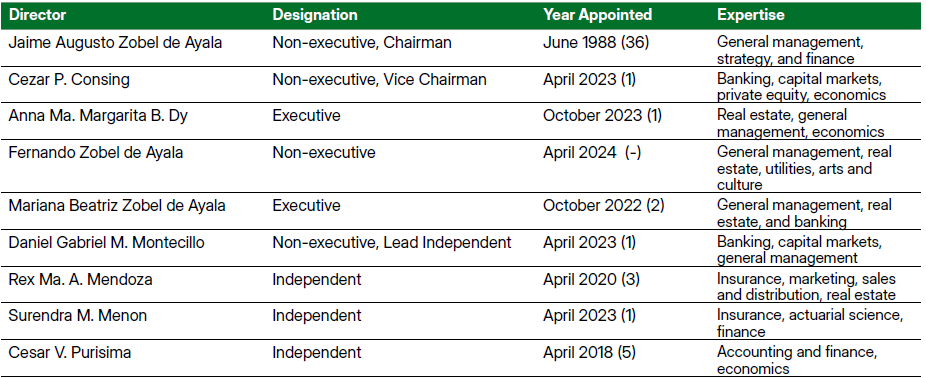Select the name Jaime Augusto Zobel de Ayala
Screen dimensions: 926x378
tap(115, 43)
